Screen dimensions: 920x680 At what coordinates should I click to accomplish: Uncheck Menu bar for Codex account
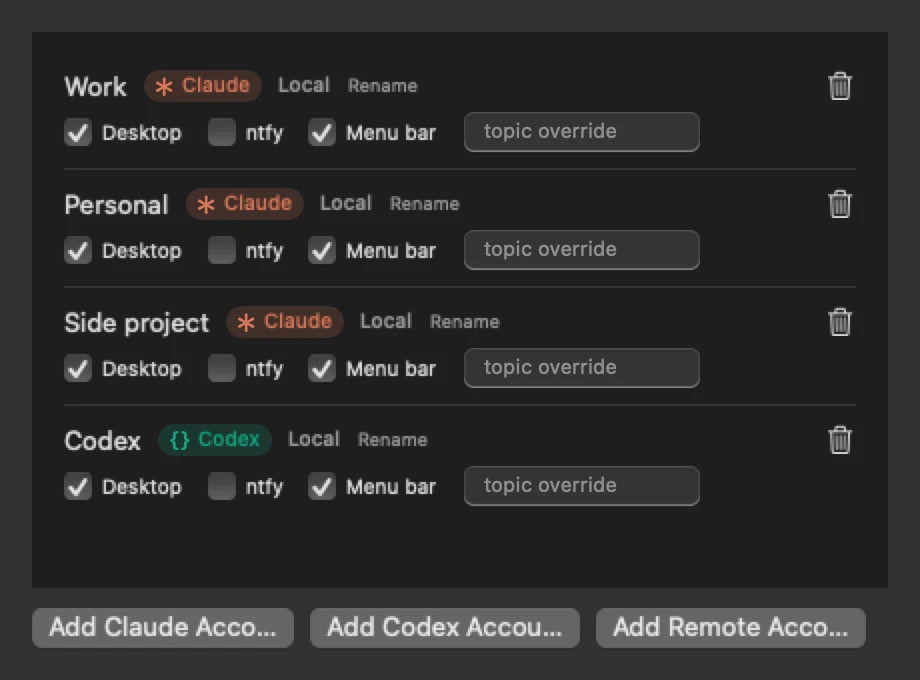click(322, 486)
